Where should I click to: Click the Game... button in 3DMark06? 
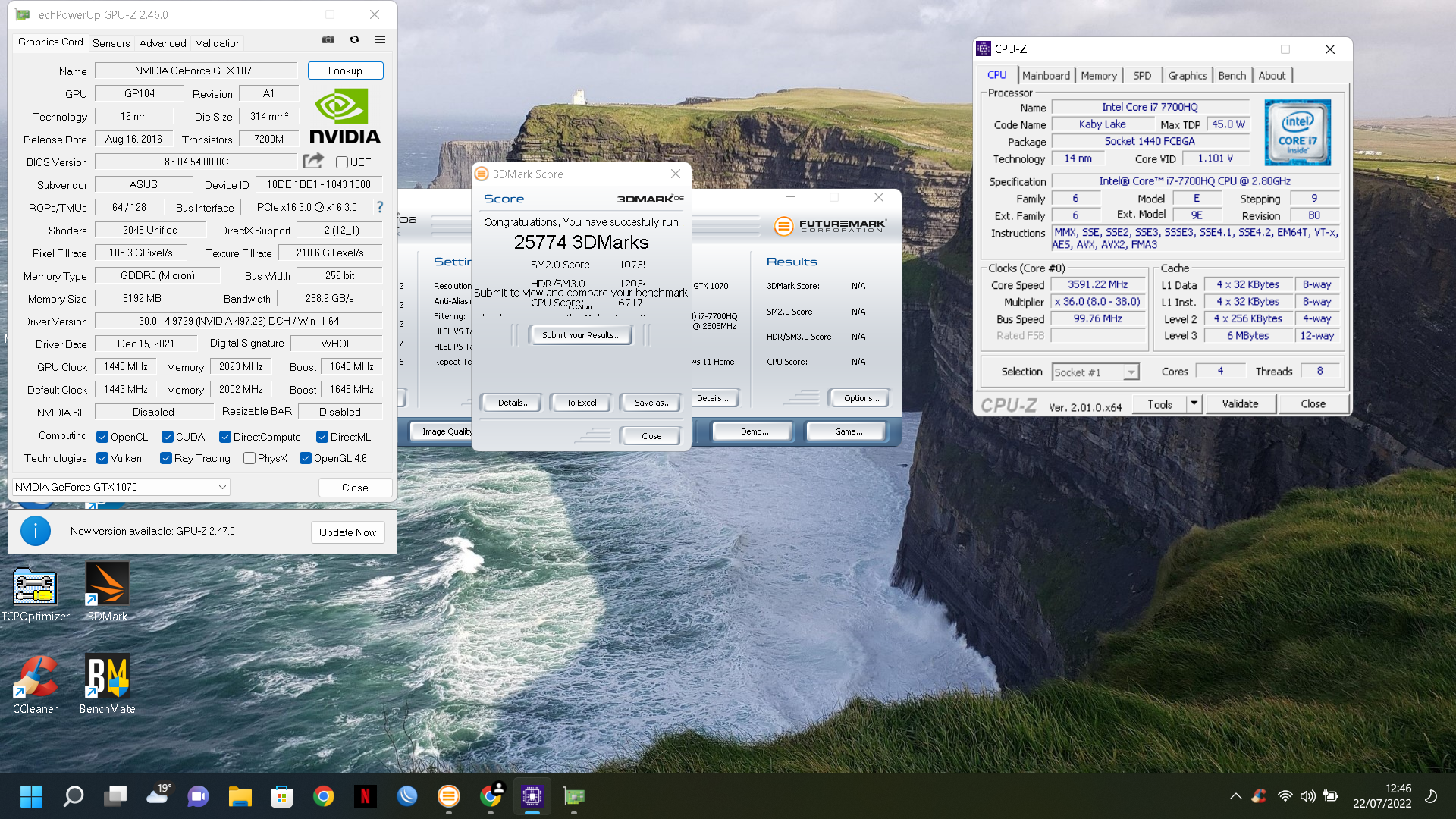pos(849,431)
